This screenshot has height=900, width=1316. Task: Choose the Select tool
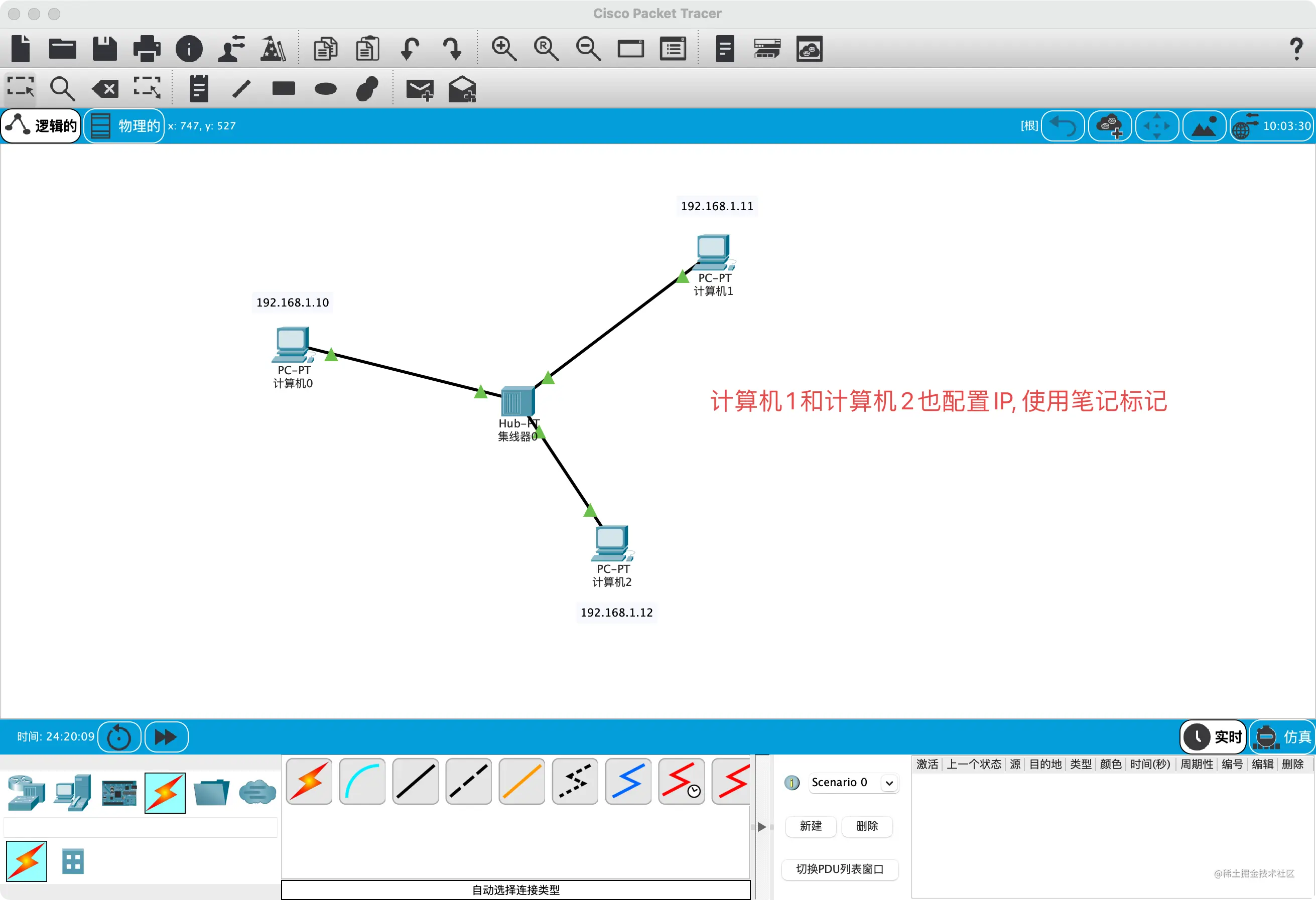(21, 88)
